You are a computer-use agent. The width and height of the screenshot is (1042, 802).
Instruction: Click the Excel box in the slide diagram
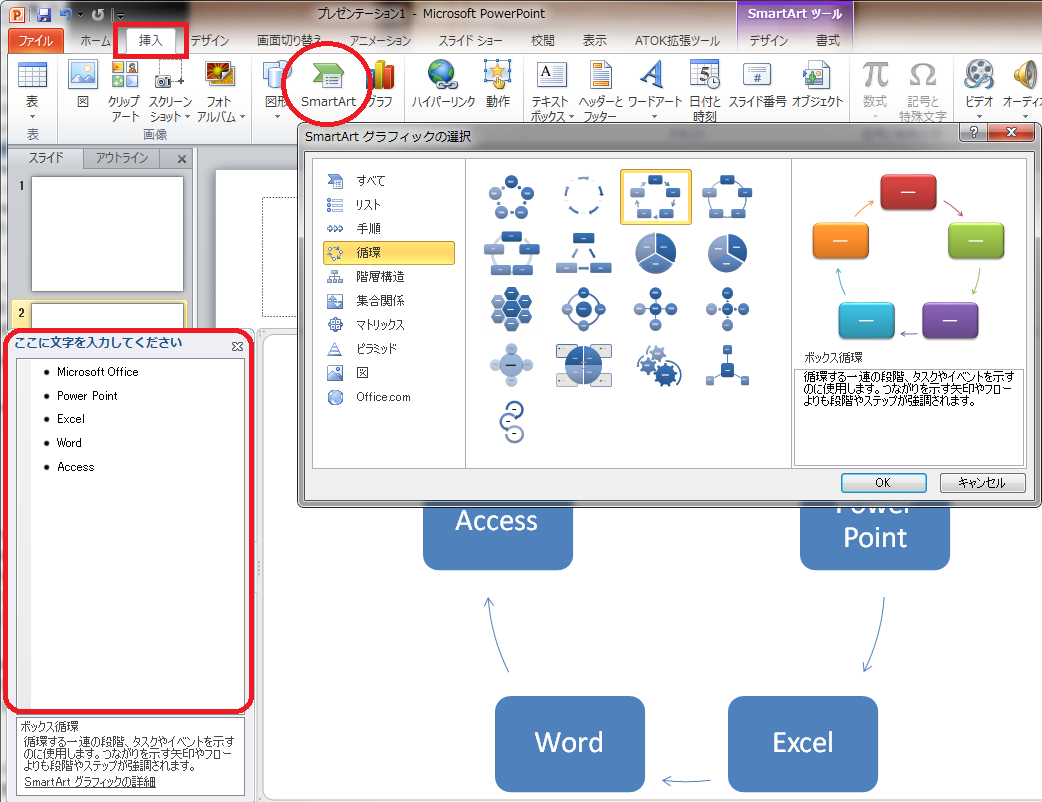803,744
